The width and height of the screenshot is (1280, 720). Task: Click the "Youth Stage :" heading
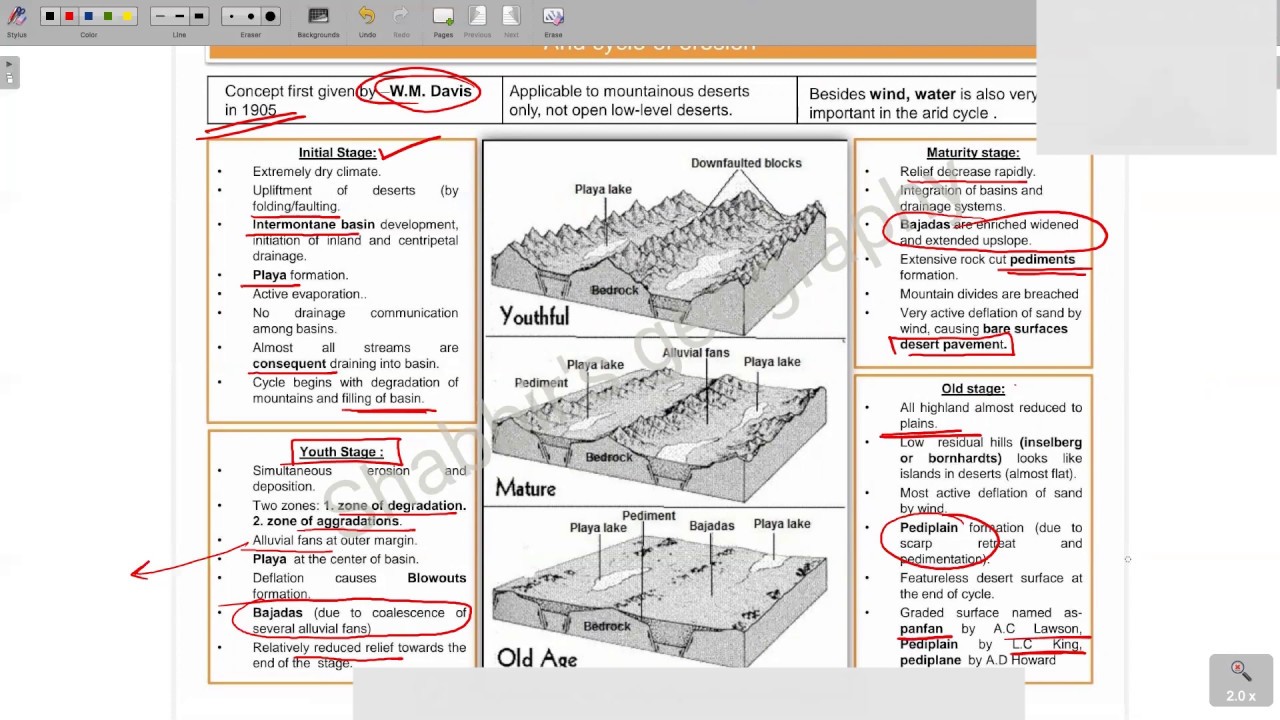tap(341, 452)
